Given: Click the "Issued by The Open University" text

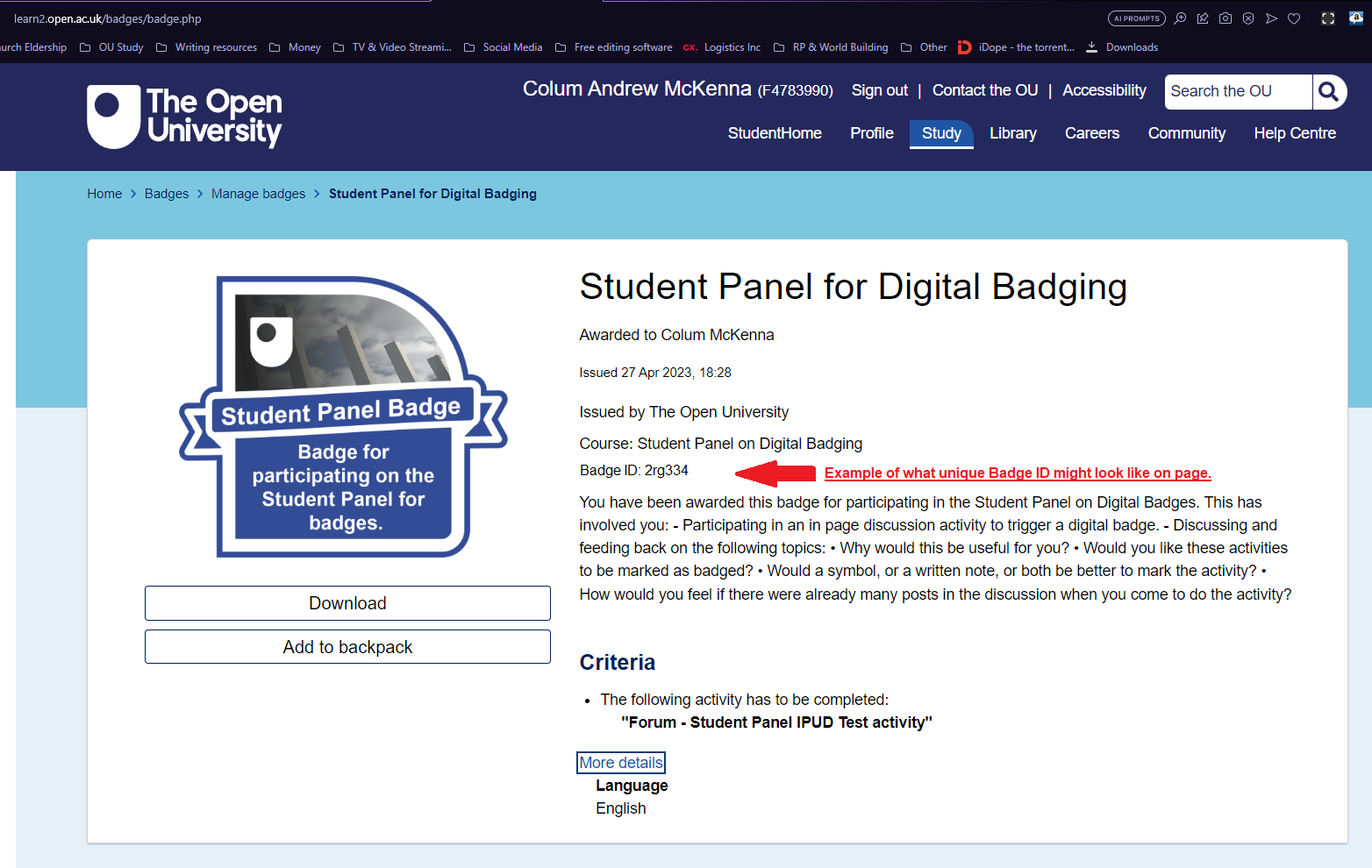Looking at the screenshot, I should [x=684, y=412].
